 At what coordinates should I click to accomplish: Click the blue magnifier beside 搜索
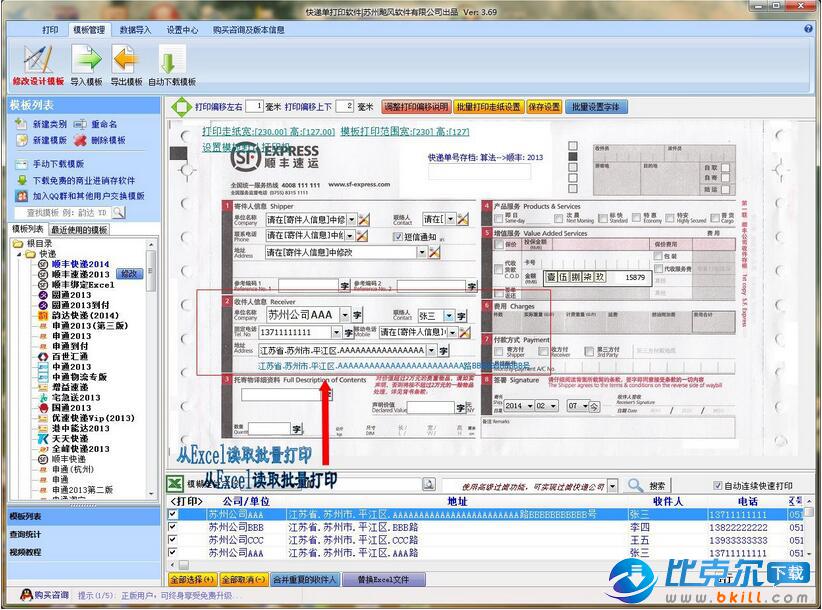[635, 485]
